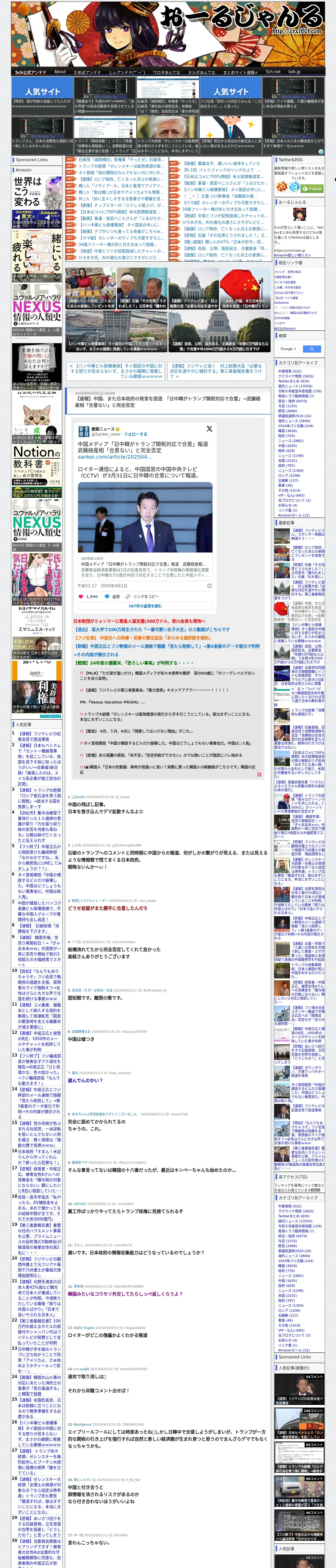The width and height of the screenshot is (336, 1568).
Task: Open the 5ch公式アンテナ menu link
Action: (x=31, y=72)
